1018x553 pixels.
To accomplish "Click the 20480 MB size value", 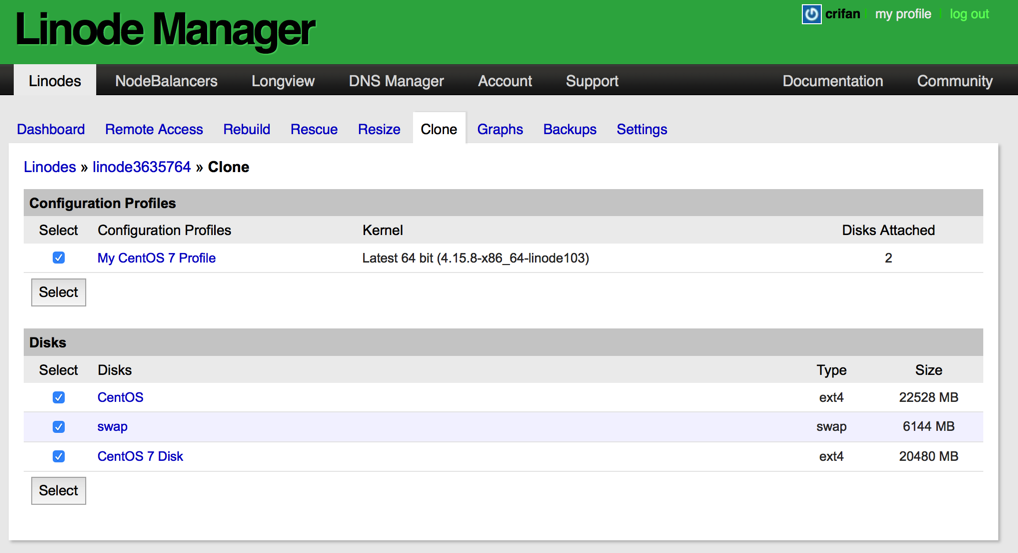I will pyautogui.click(x=928, y=456).
